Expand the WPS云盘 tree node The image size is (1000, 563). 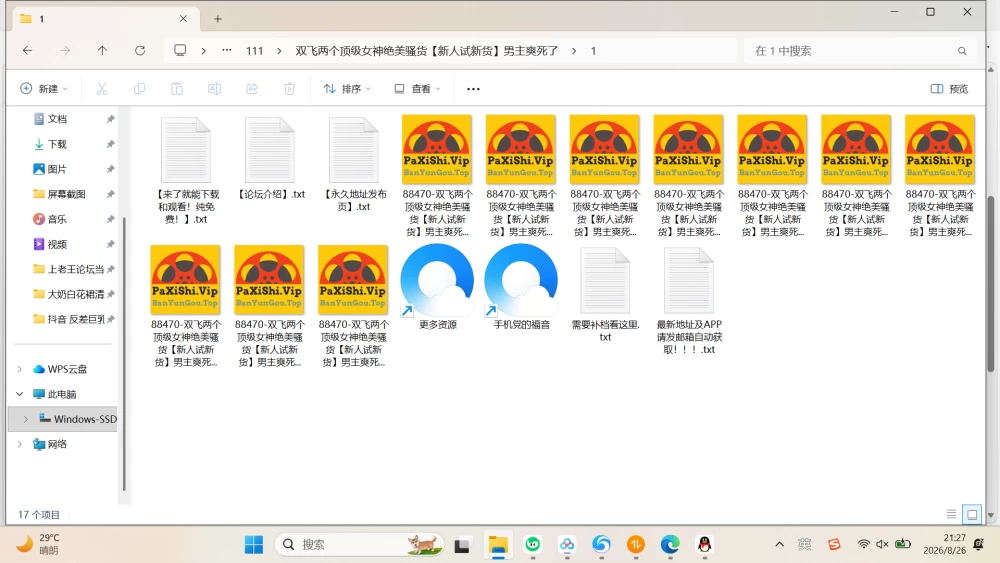pos(20,369)
